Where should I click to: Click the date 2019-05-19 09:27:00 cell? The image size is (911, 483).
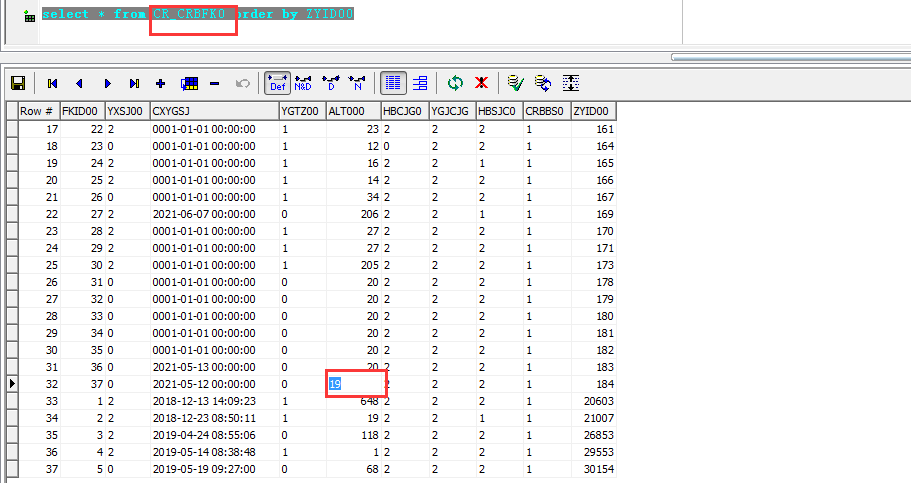coord(214,469)
